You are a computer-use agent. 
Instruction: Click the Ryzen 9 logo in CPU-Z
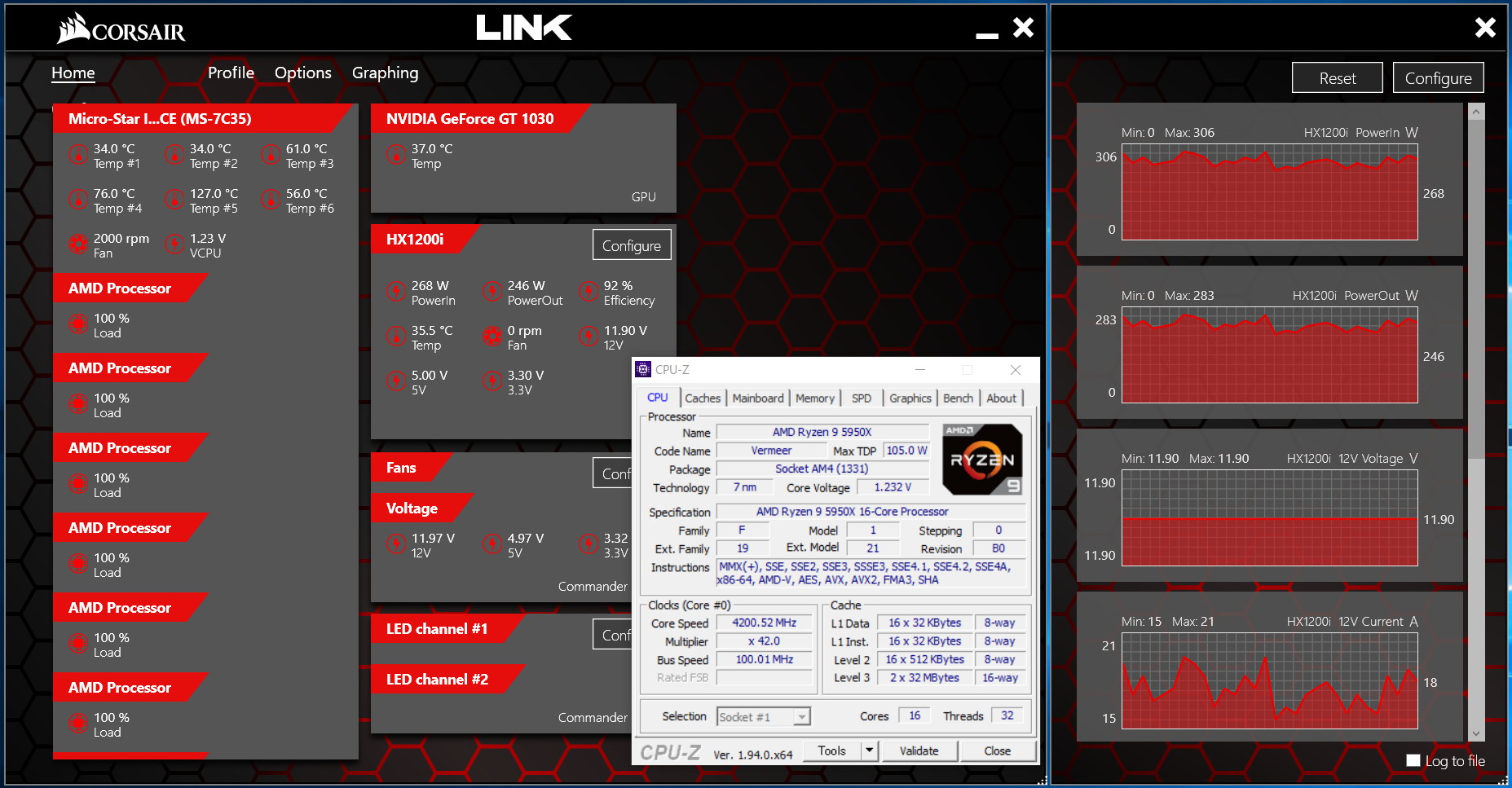(x=982, y=460)
